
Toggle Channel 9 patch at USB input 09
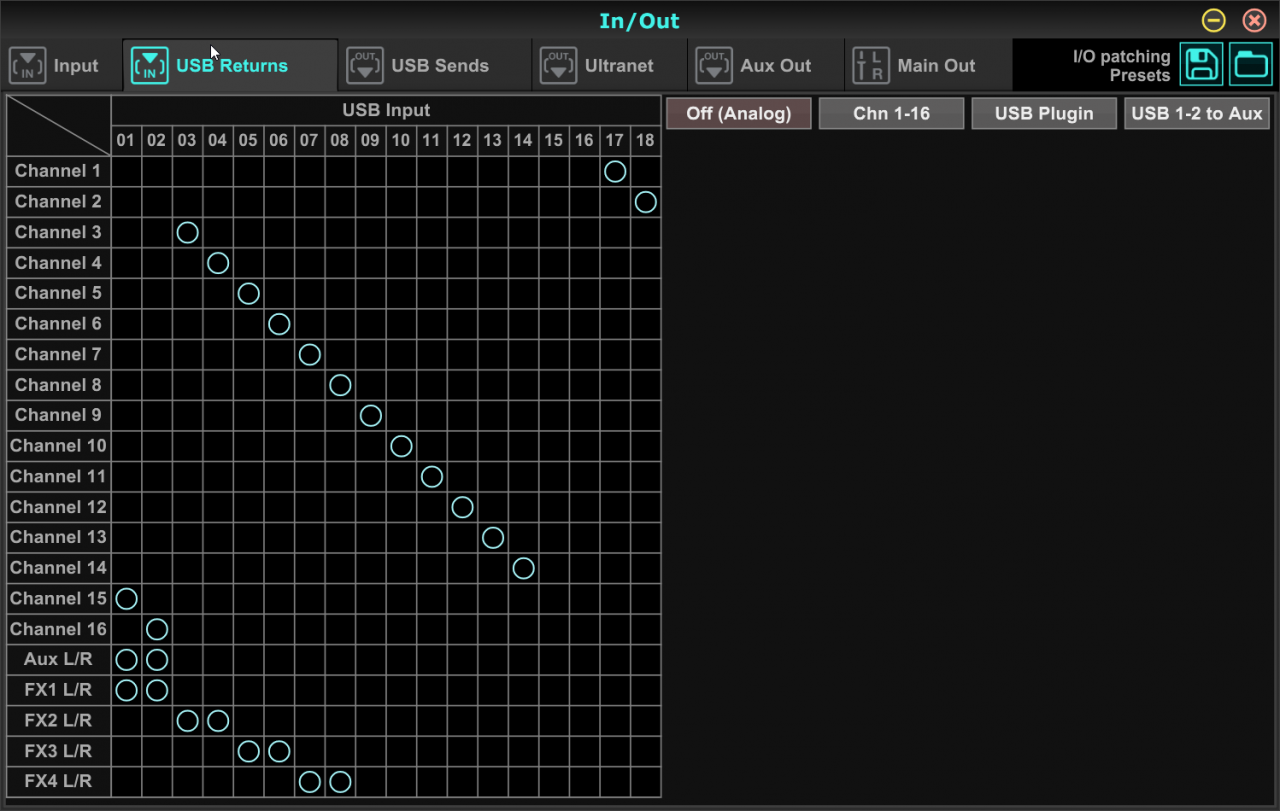coord(371,416)
